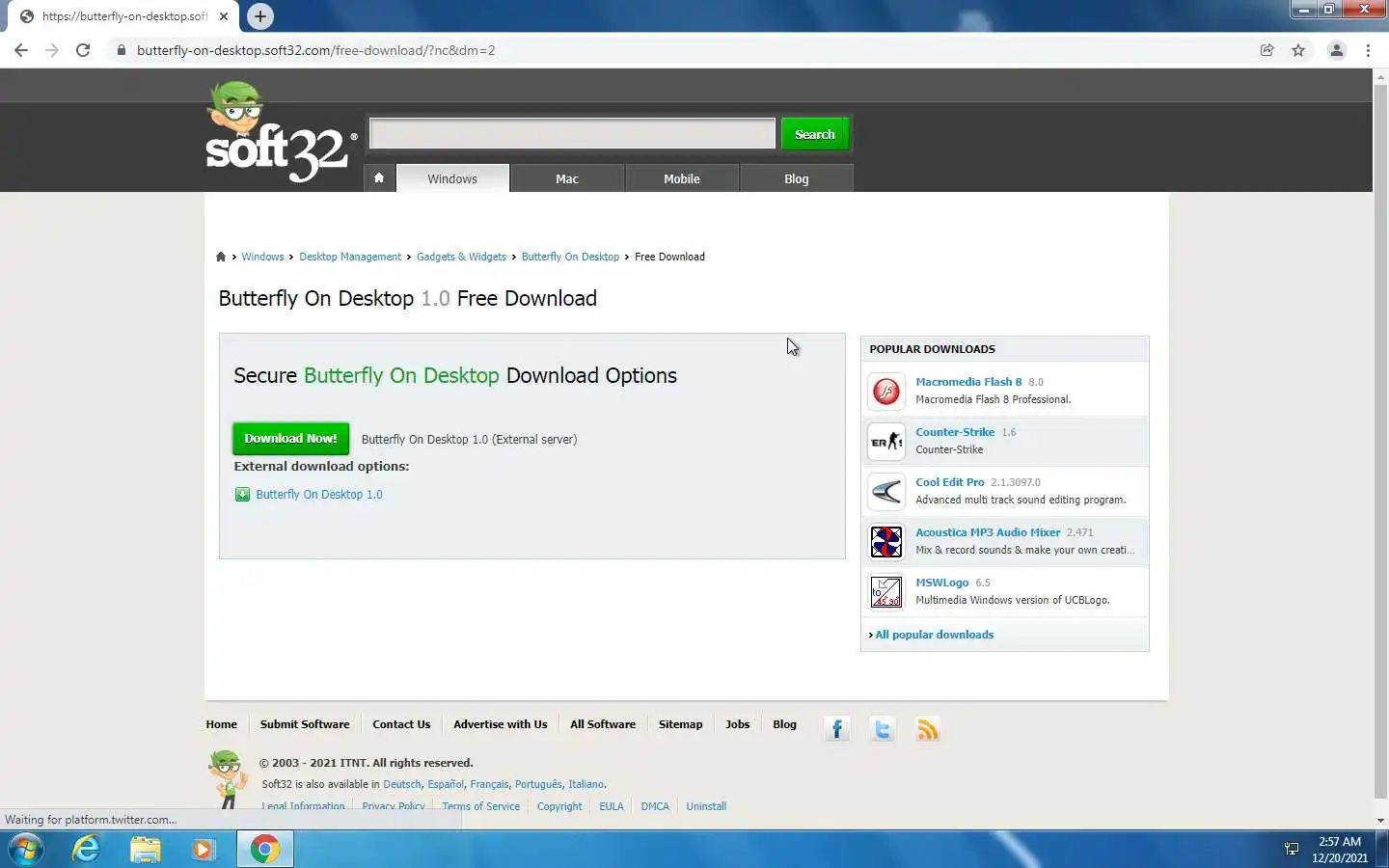Open the footer Home link
The image size is (1389, 868).
point(221,724)
